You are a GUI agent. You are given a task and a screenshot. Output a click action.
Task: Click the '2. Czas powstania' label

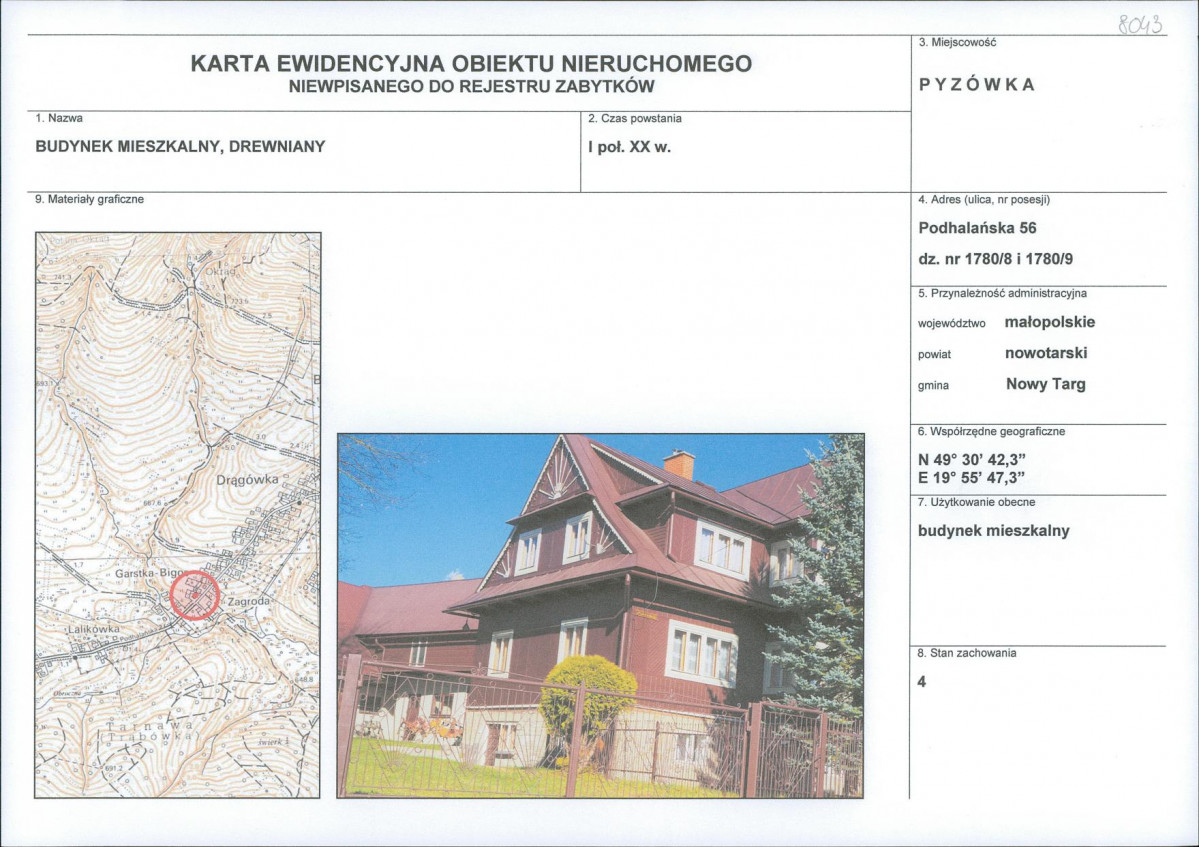635,118
